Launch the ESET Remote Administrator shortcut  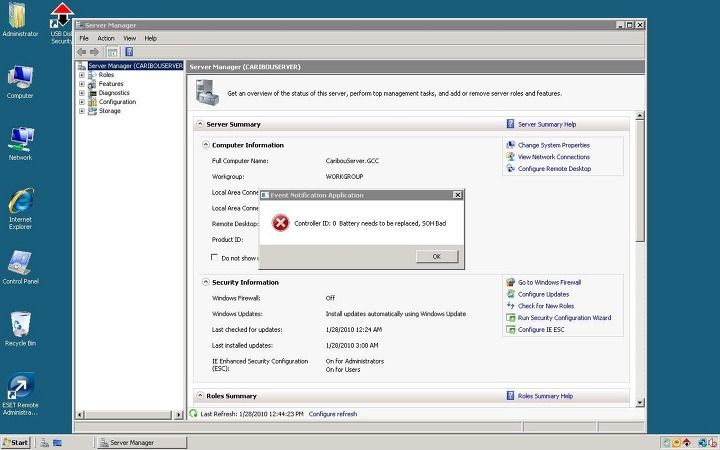pyautogui.click(x=20, y=395)
